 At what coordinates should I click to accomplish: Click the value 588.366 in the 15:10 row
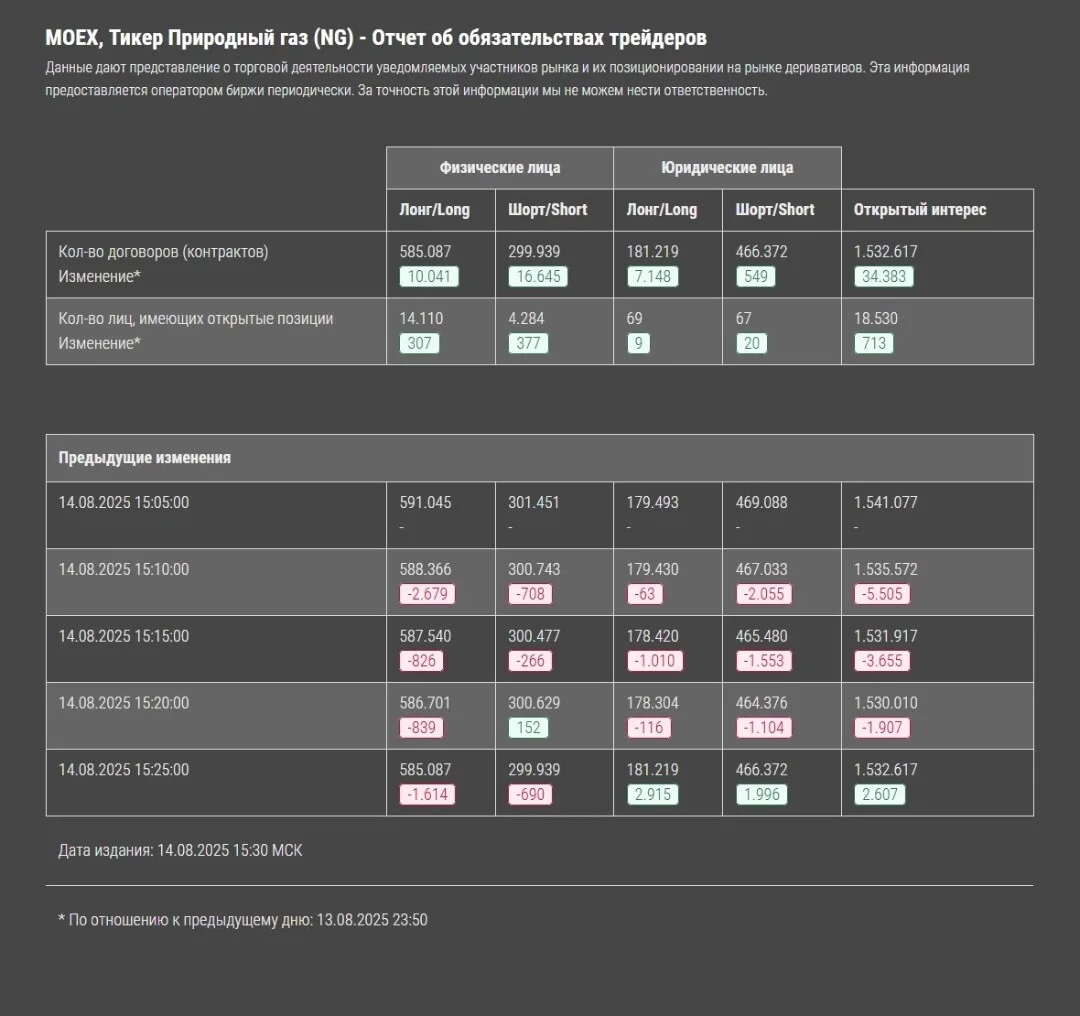click(x=426, y=569)
